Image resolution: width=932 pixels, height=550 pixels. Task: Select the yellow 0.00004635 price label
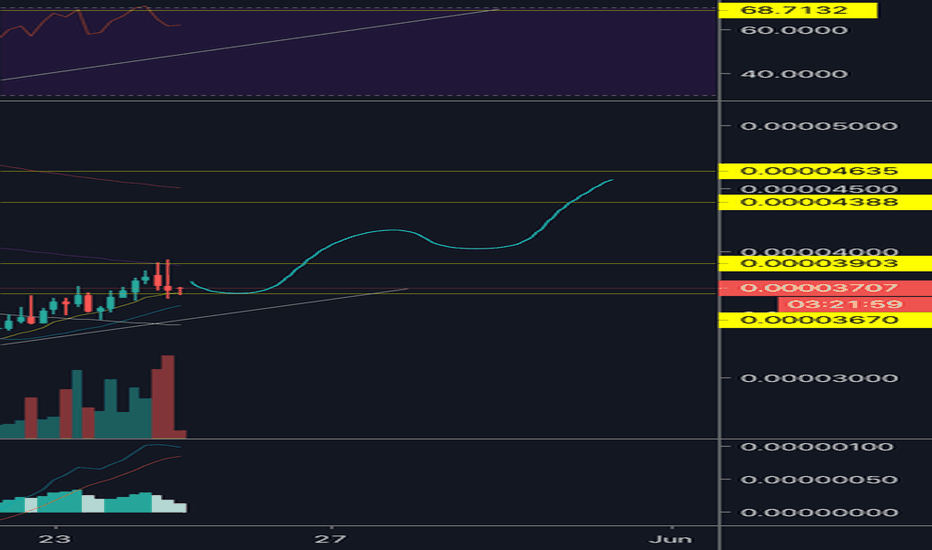click(x=825, y=171)
